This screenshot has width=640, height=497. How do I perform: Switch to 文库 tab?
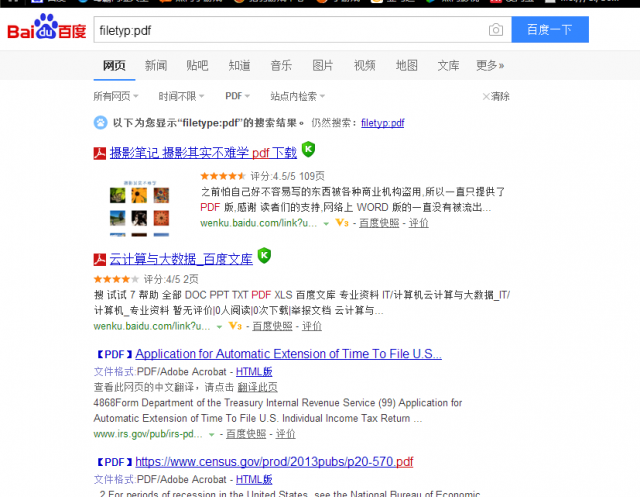click(449, 65)
